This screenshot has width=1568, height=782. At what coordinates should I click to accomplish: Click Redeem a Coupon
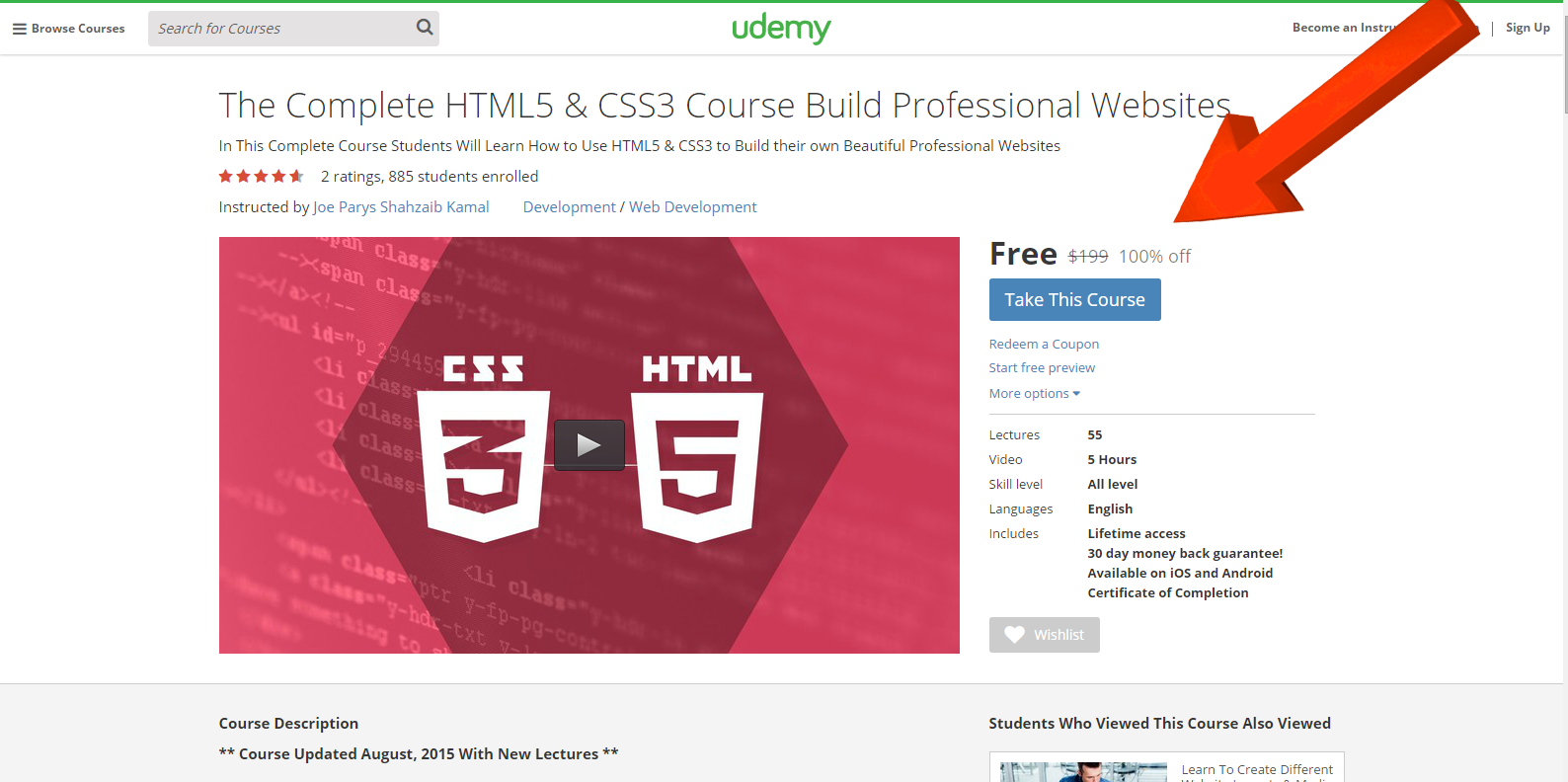(x=1044, y=344)
